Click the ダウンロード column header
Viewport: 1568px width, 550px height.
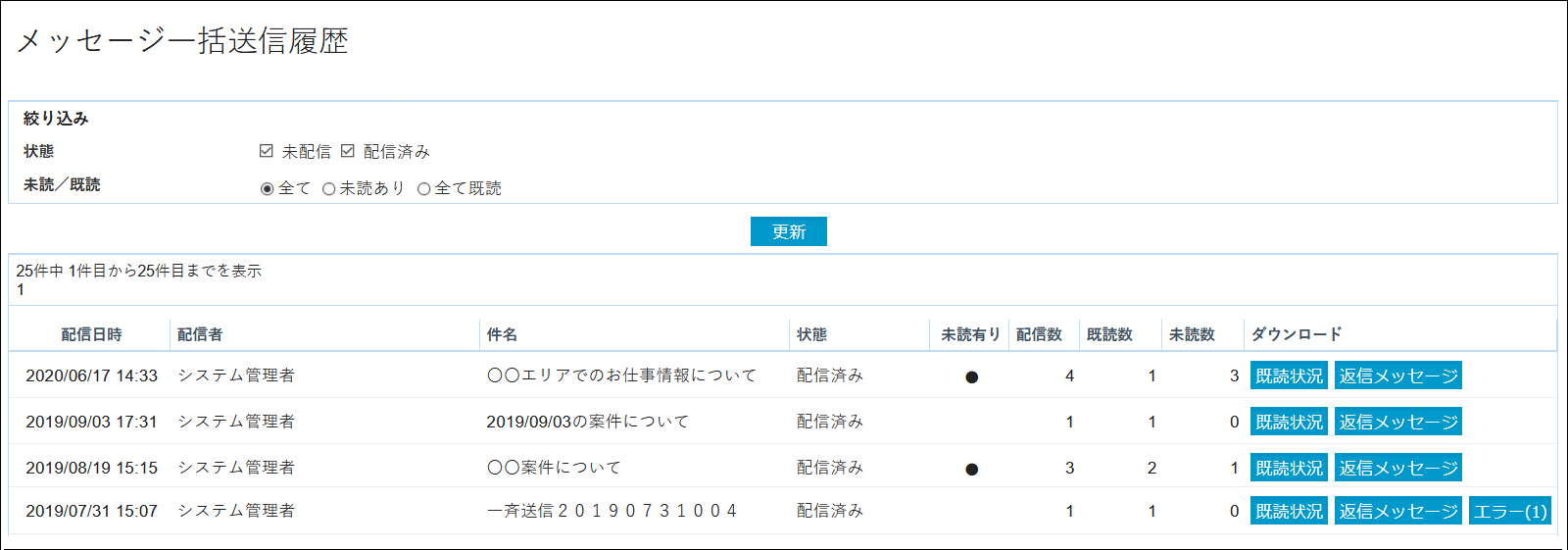(1297, 334)
